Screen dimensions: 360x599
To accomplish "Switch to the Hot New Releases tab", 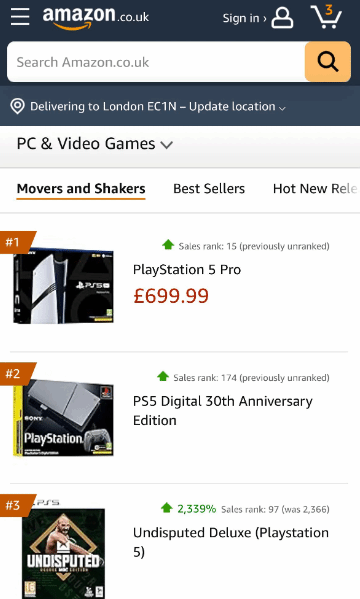I will point(316,189).
